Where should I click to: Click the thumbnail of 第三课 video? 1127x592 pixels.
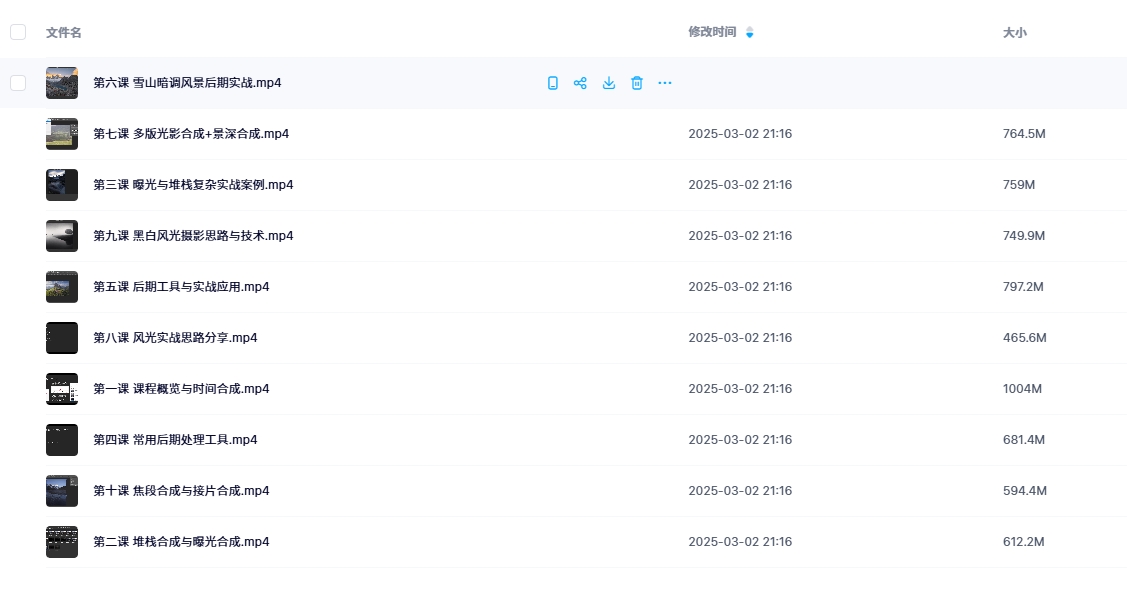[x=62, y=185]
